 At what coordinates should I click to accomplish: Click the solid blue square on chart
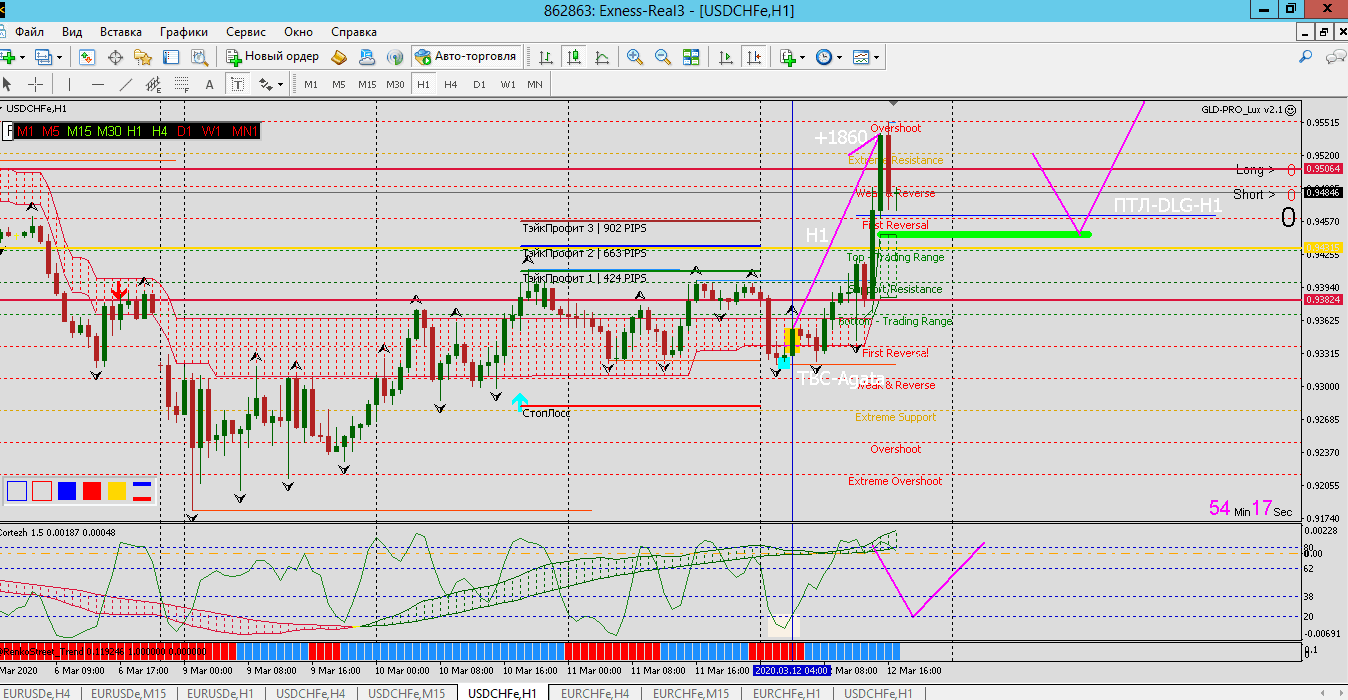click(x=67, y=491)
